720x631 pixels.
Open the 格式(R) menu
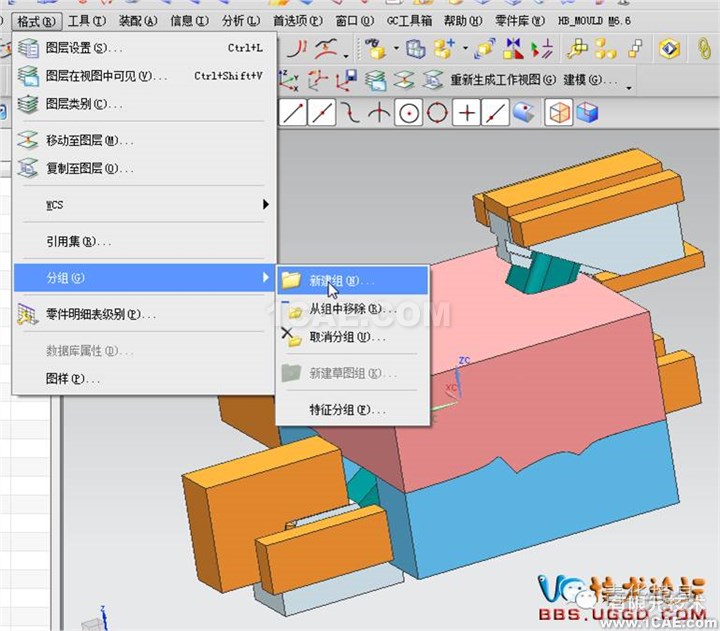pos(36,21)
